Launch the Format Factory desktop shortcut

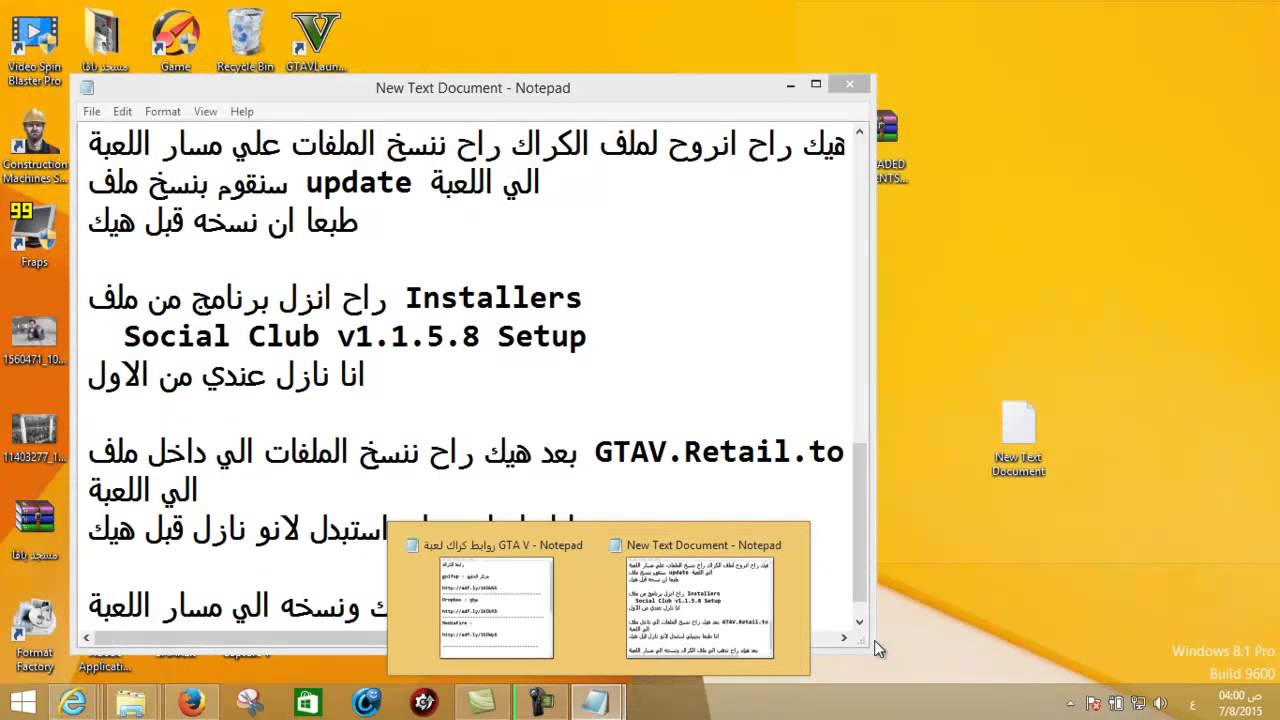click(x=34, y=636)
